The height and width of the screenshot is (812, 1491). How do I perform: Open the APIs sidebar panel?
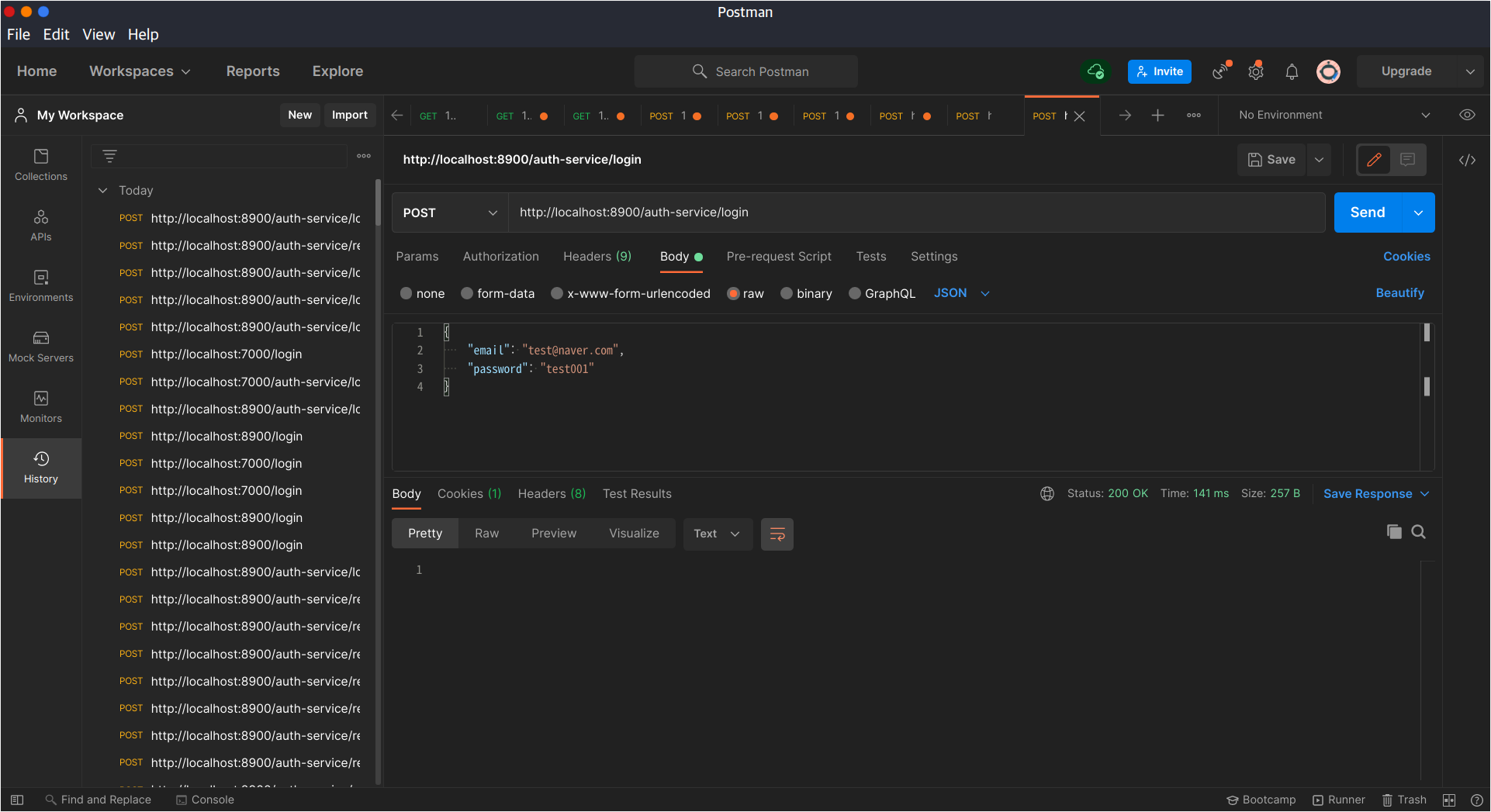tap(41, 226)
